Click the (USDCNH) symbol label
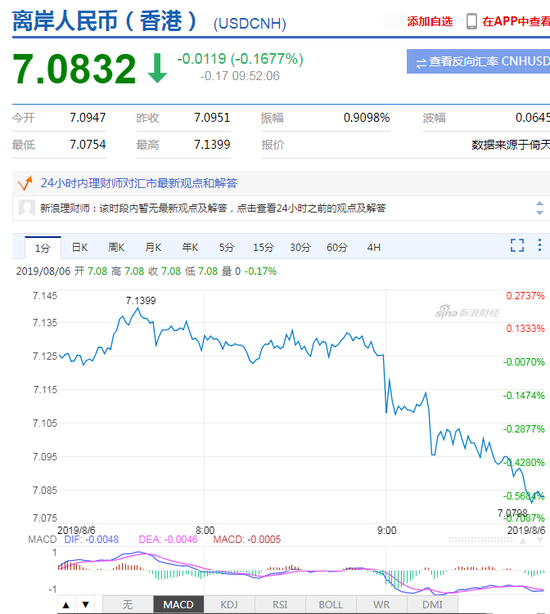Image resolution: width=550 pixels, height=614 pixels. click(x=250, y=23)
